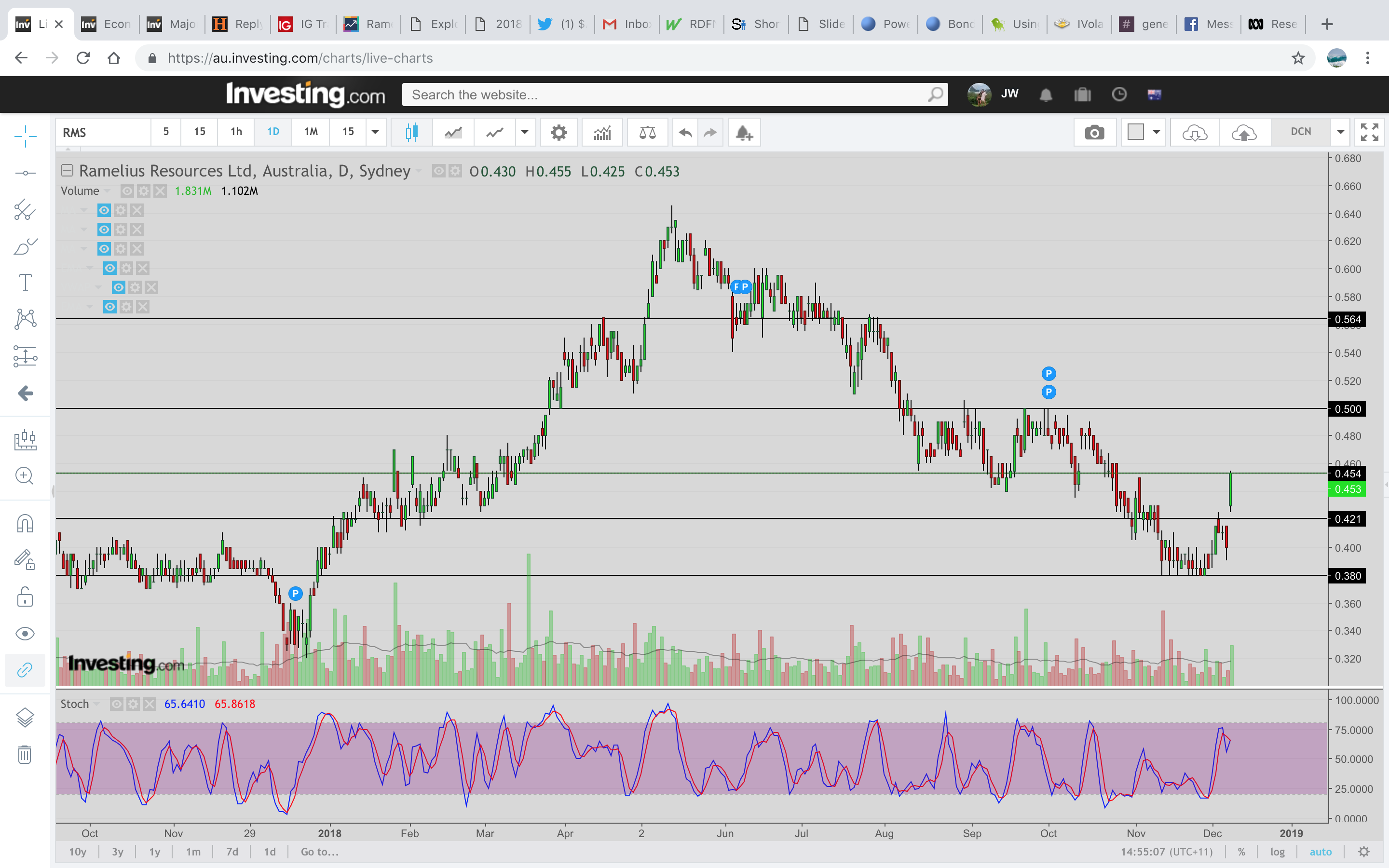Open the portfolio briefcase icon
This screenshot has height=868, width=1389.
click(1082, 95)
